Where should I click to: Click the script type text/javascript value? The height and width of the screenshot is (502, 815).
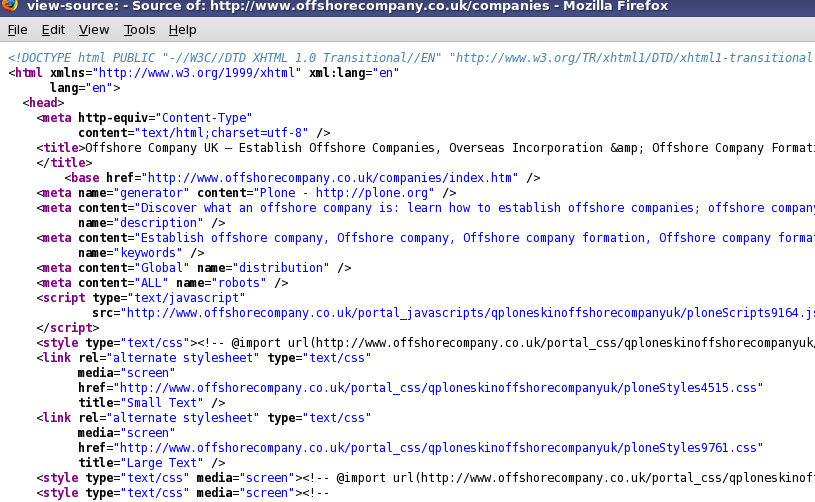point(186,298)
